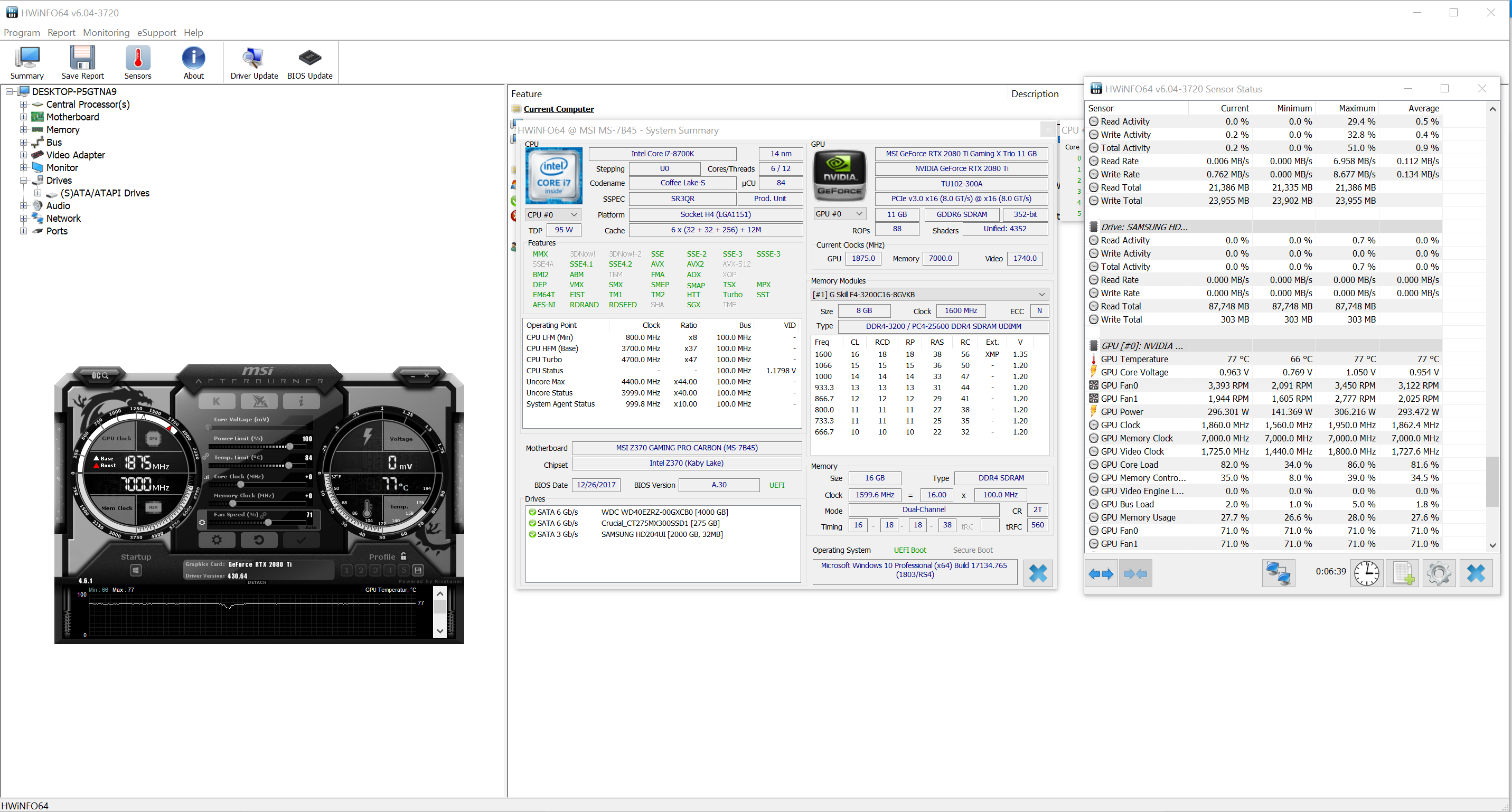Image resolution: width=1512 pixels, height=812 pixels.
Task: Expand the (S)ATA/ATAPI Drives node
Action: coord(37,193)
